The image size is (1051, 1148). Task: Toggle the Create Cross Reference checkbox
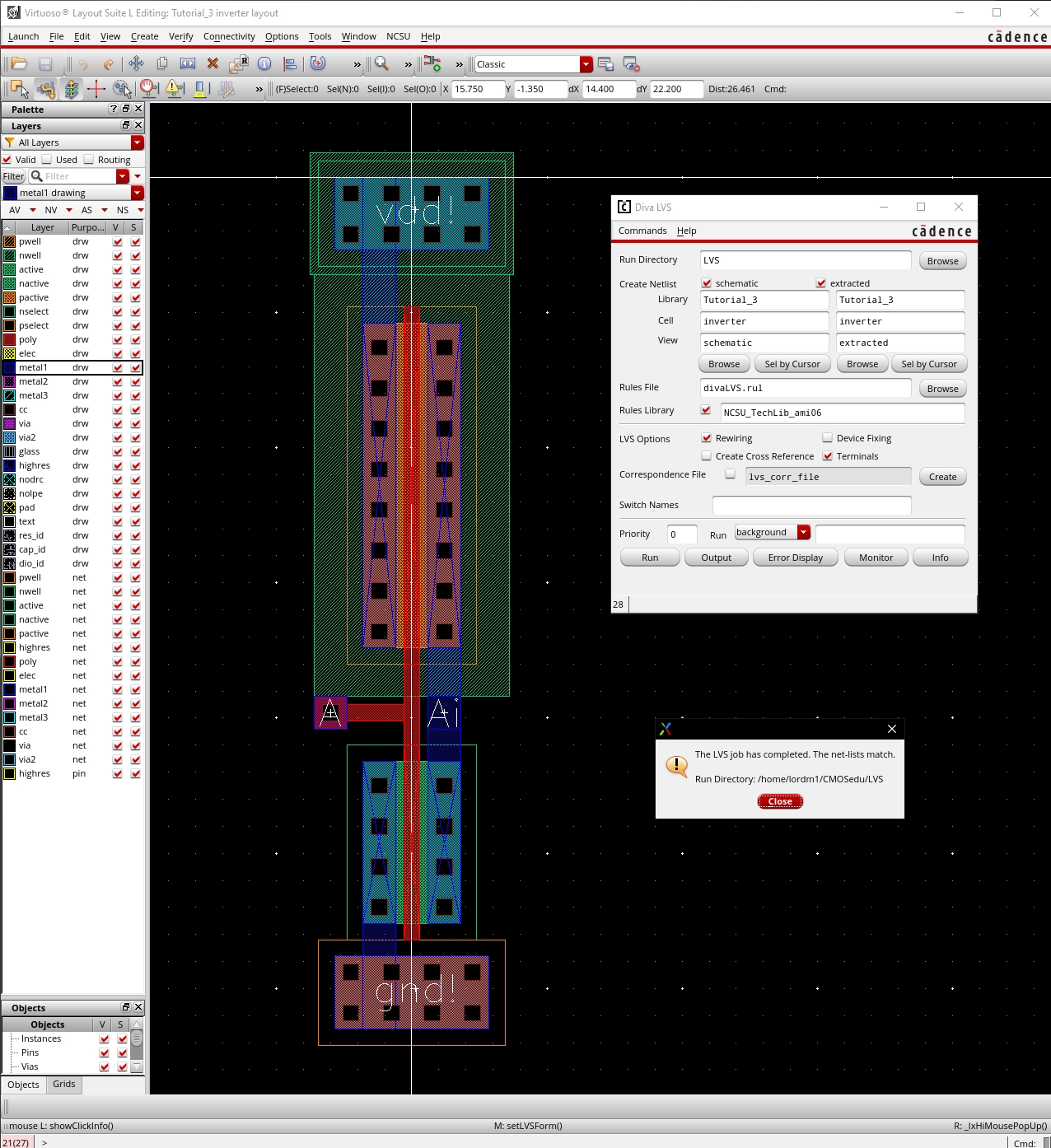coord(706,456)
